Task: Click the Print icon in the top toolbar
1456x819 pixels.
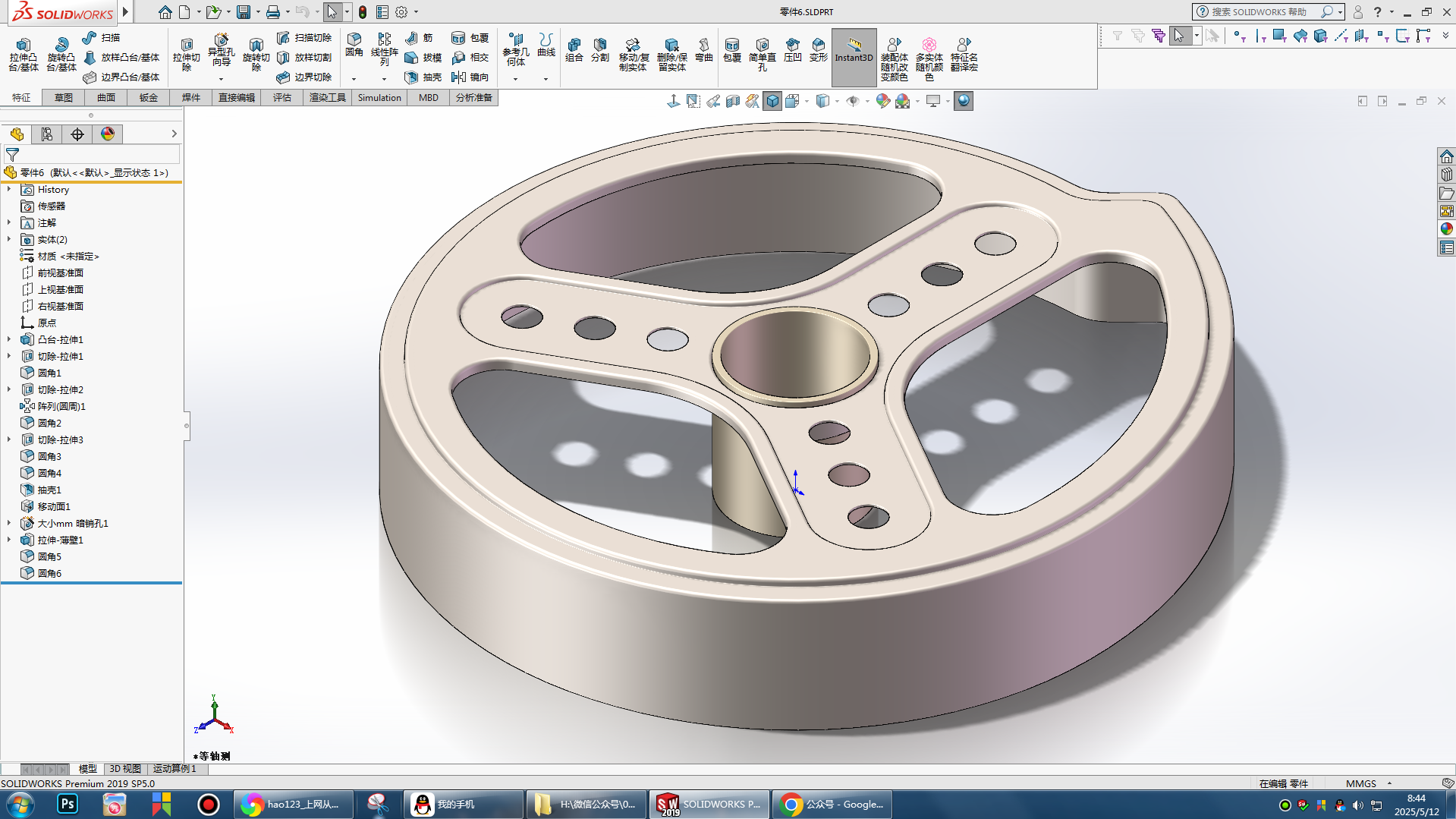Action: point(273,12)
